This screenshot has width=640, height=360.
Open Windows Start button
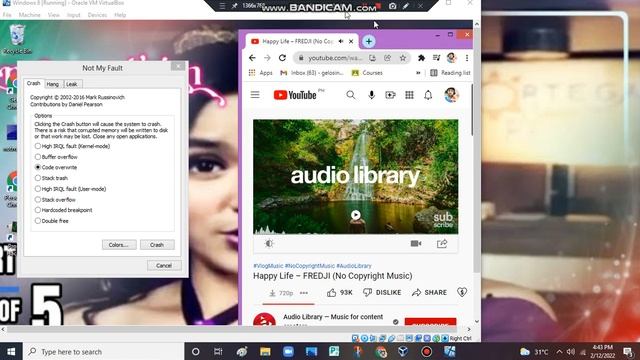(x=11, y=351)
